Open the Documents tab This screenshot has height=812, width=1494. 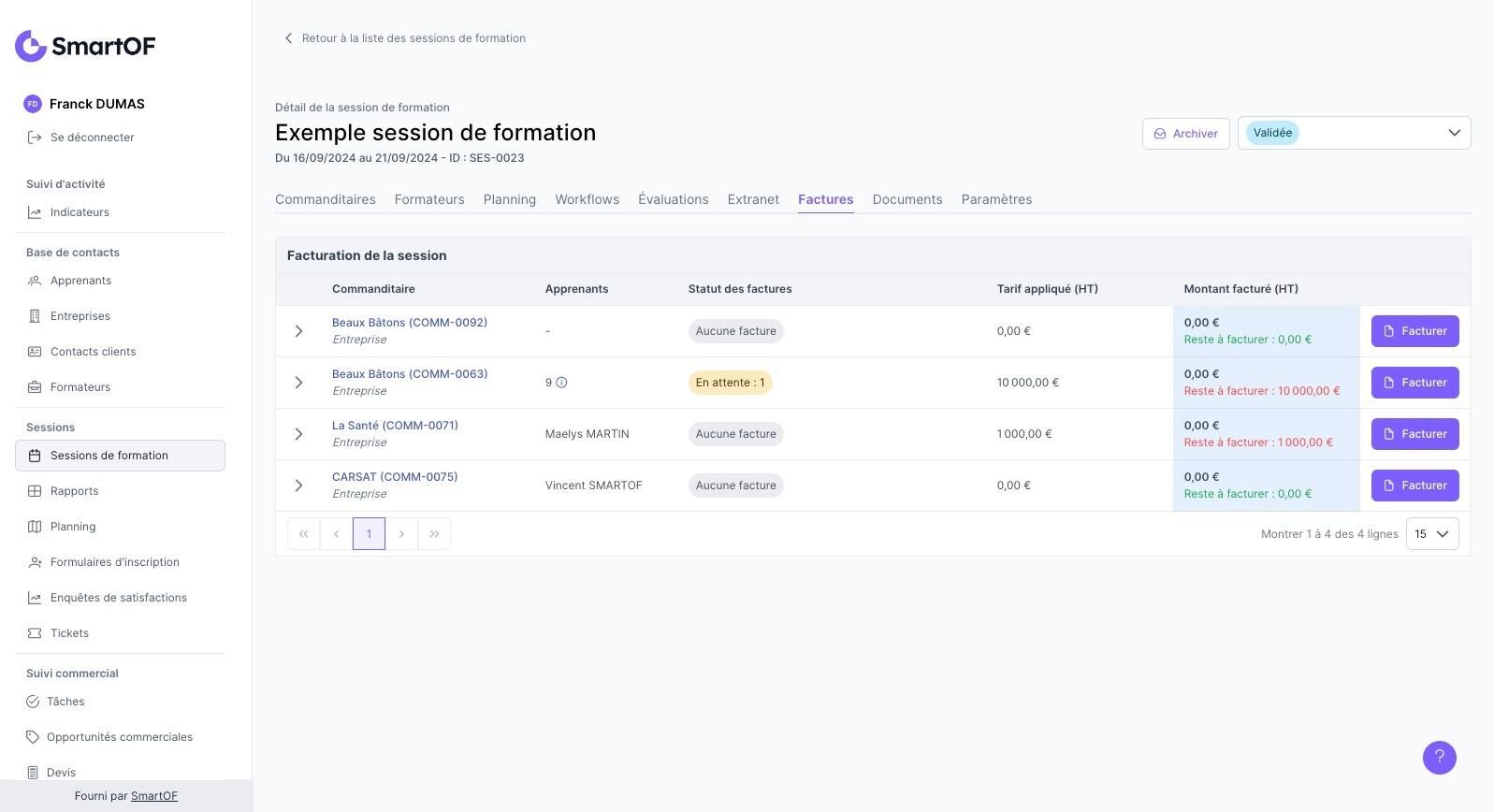tap(907, 199)
